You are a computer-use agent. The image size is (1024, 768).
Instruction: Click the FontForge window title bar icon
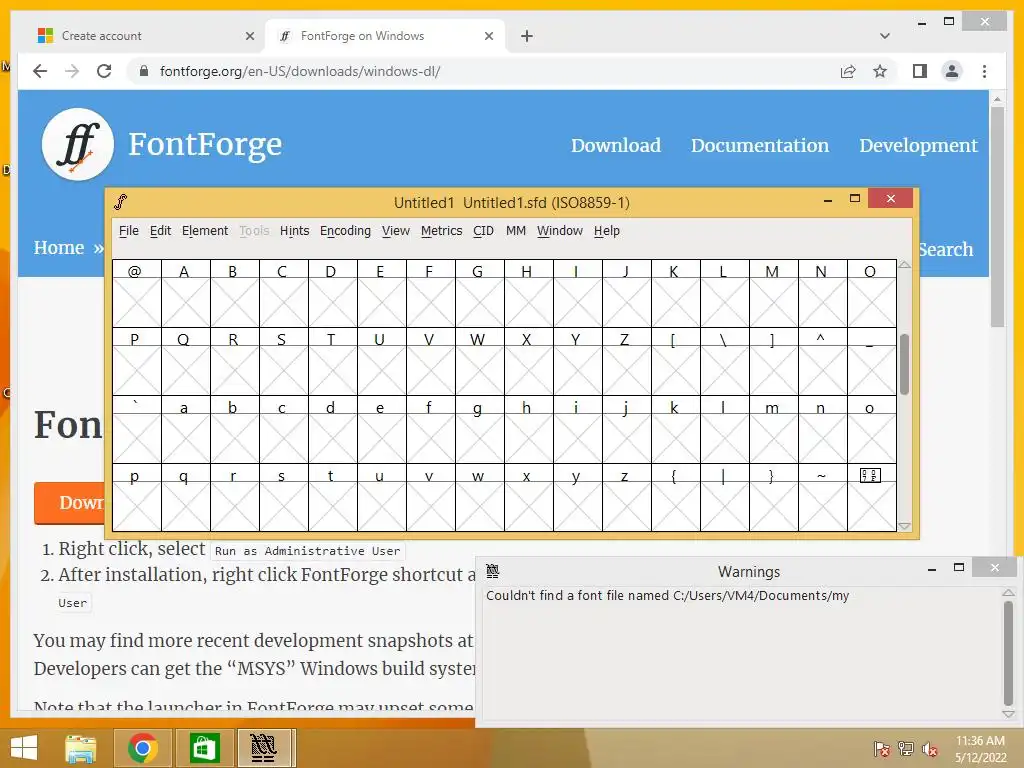121,202
